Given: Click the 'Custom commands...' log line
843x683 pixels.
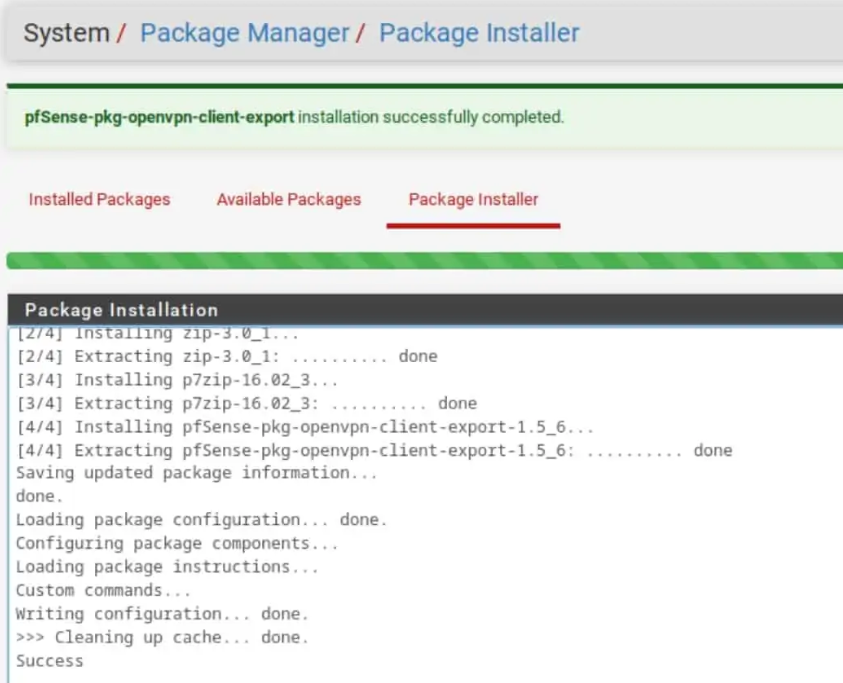Looking at the screenshot, I should [103, 590].
